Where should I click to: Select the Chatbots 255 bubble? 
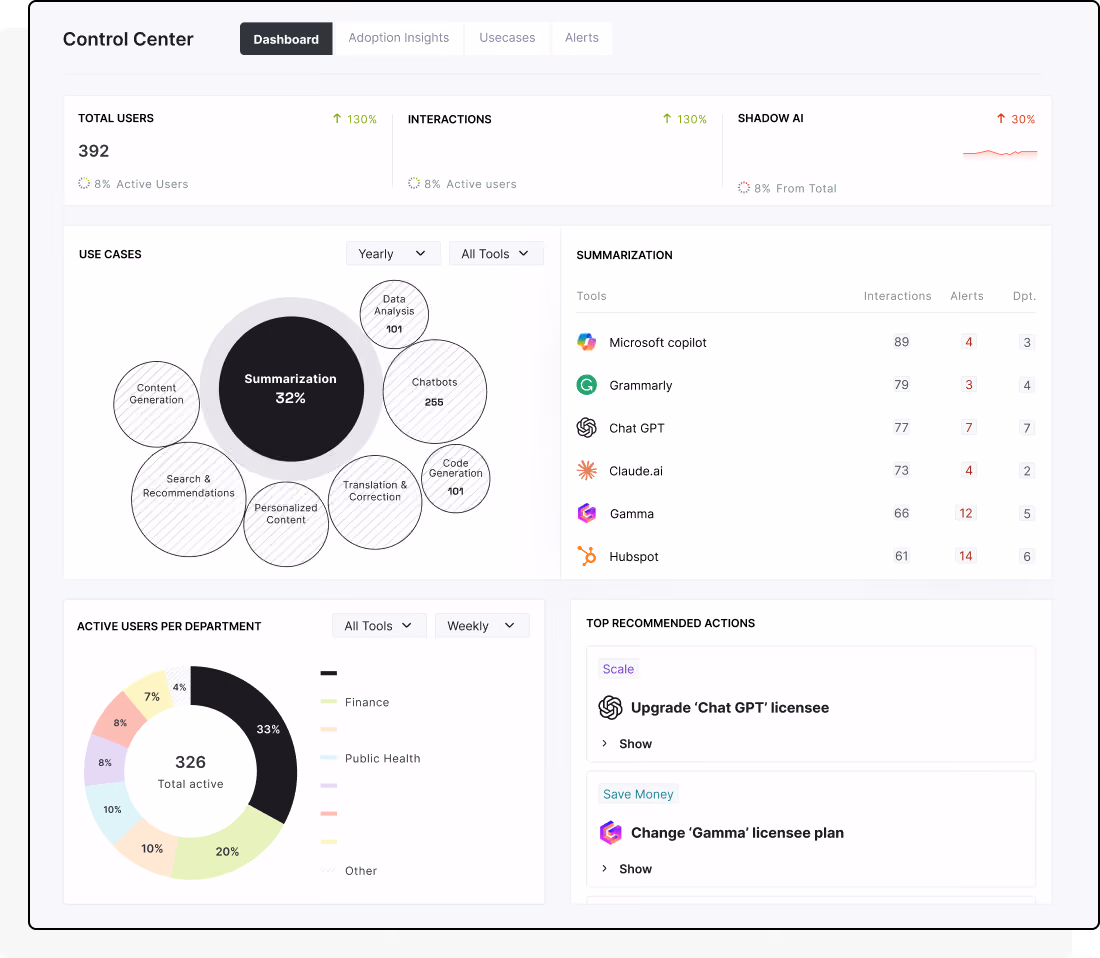click(x=434, y=391)
